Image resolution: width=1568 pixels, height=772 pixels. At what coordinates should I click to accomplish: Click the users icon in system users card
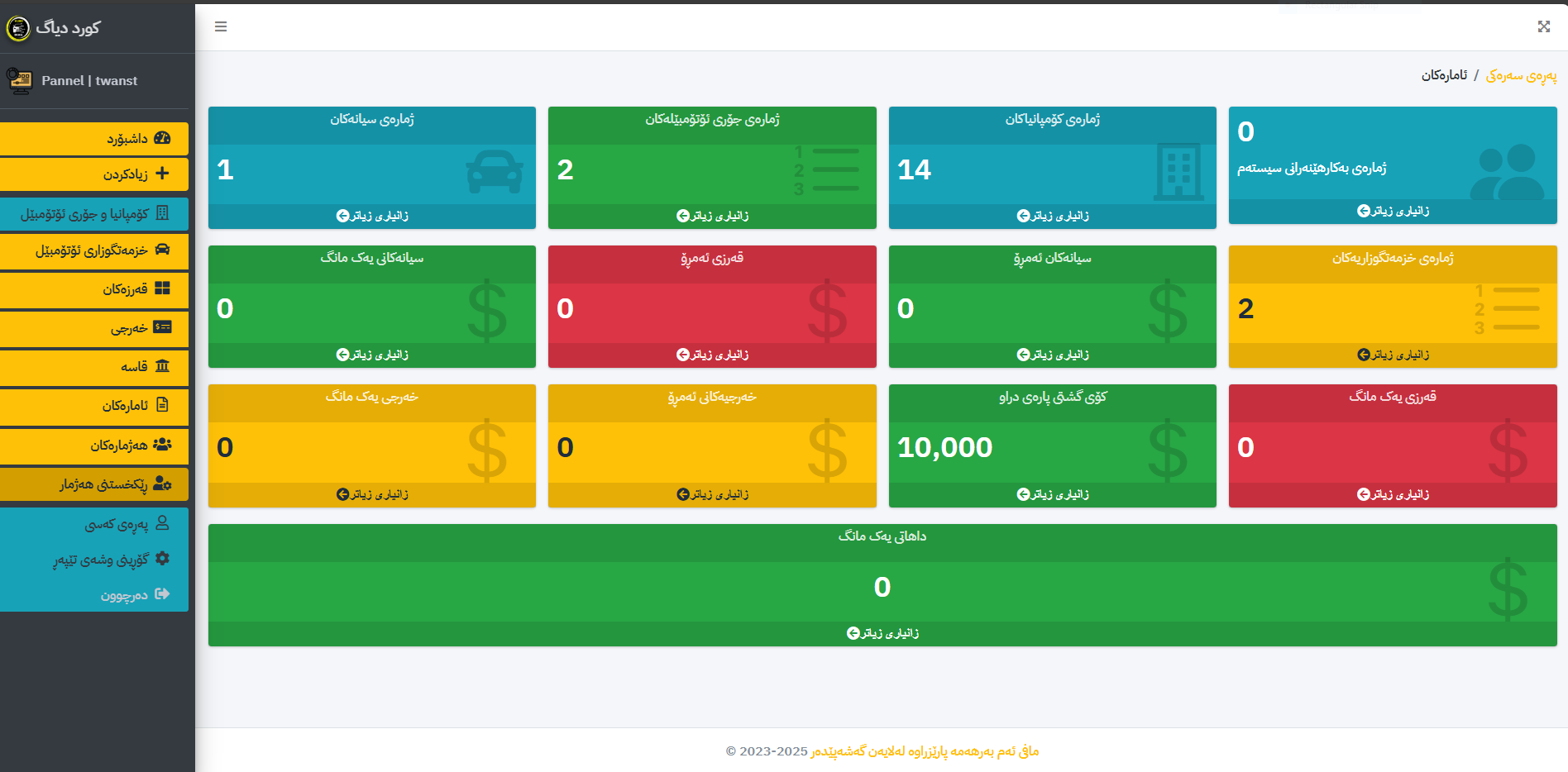pos(1507,171)
